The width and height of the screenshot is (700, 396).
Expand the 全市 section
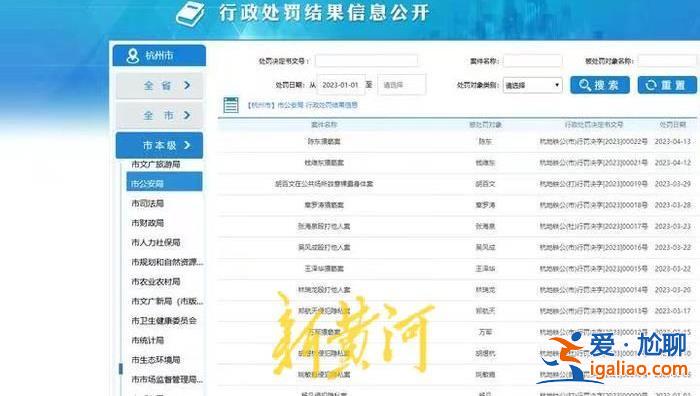point(159,116)
